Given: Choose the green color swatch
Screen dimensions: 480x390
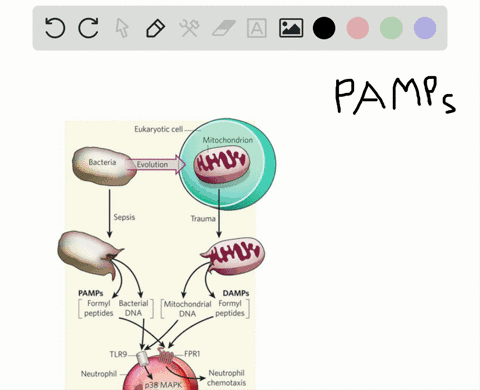Looking at the screenshot, I should click(391, 28).
